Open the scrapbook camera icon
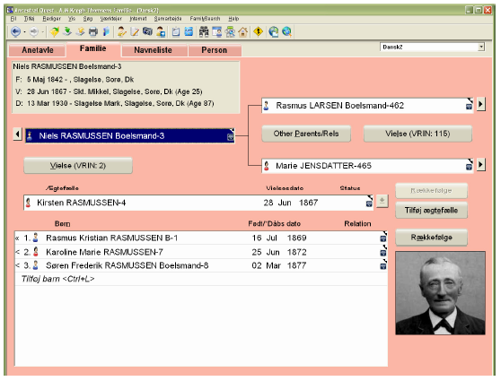Screen dimensions: 500x381 click(148, 32)
